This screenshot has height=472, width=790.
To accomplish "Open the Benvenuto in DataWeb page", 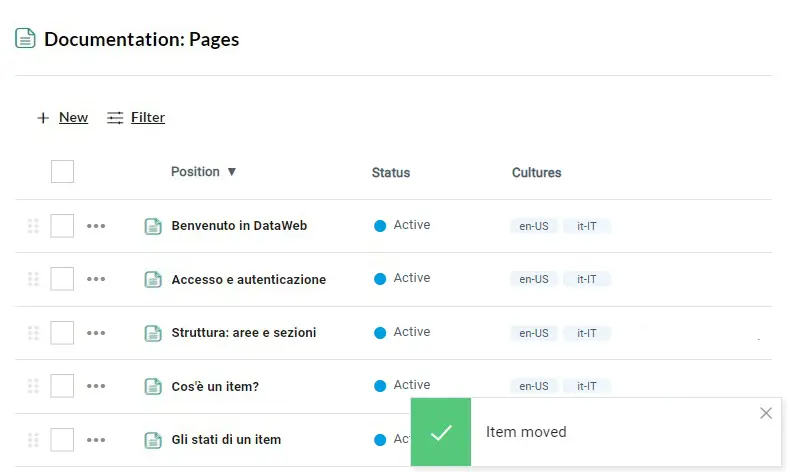I will (x=239, y=226).
